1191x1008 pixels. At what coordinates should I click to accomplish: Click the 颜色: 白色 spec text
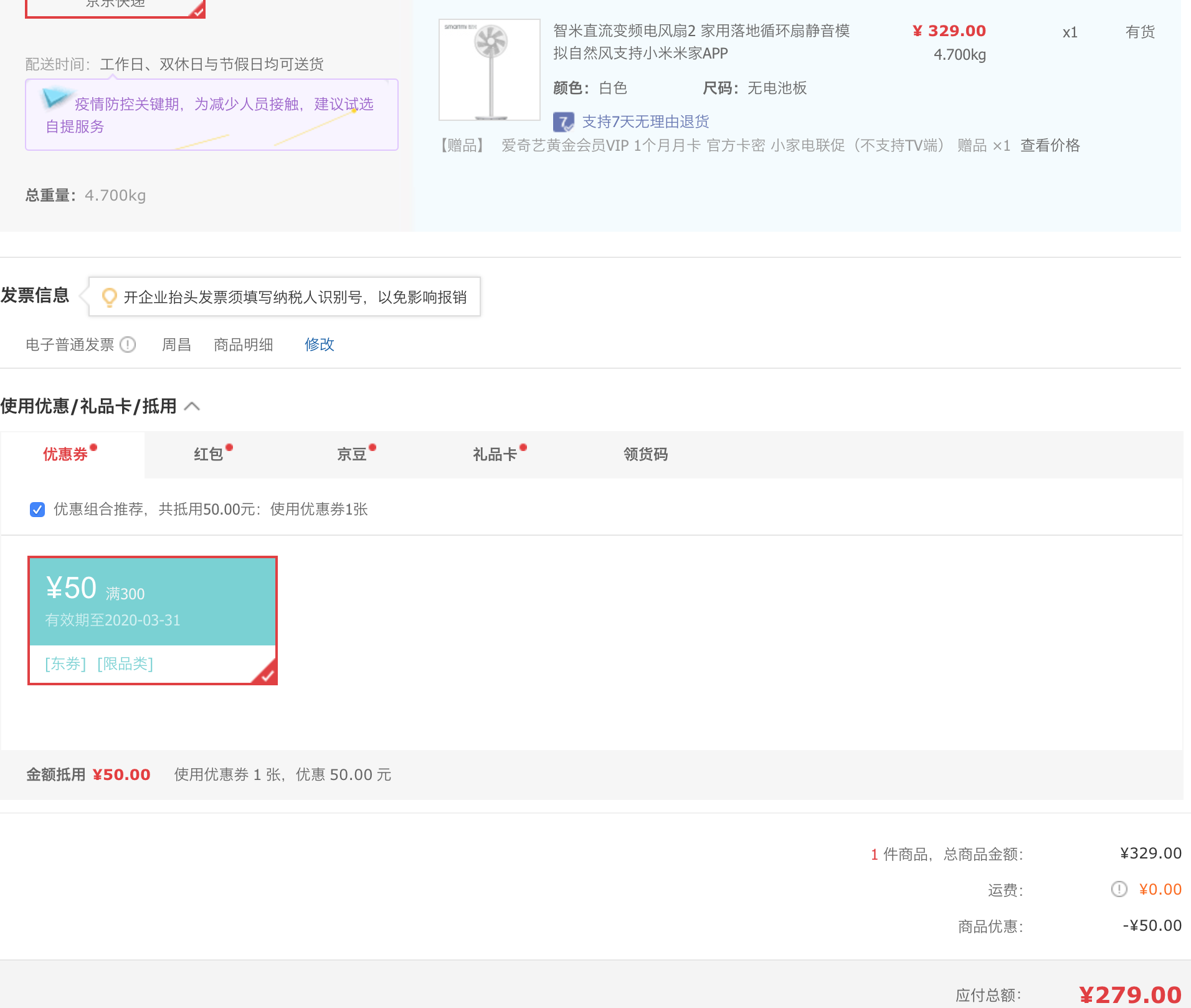[x=591, y=88]
